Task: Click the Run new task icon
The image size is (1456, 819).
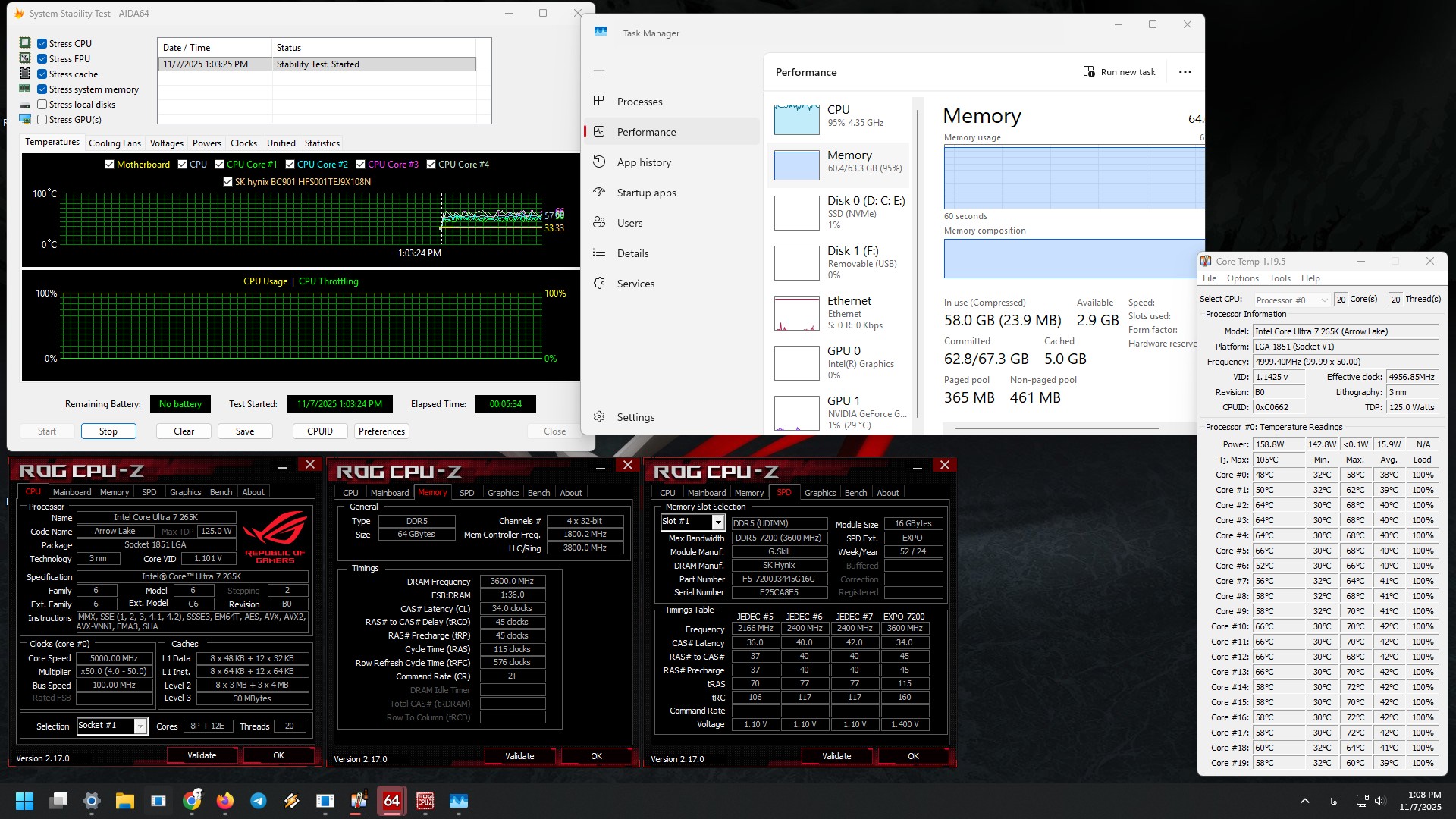Action: (x=1089, y=72)
